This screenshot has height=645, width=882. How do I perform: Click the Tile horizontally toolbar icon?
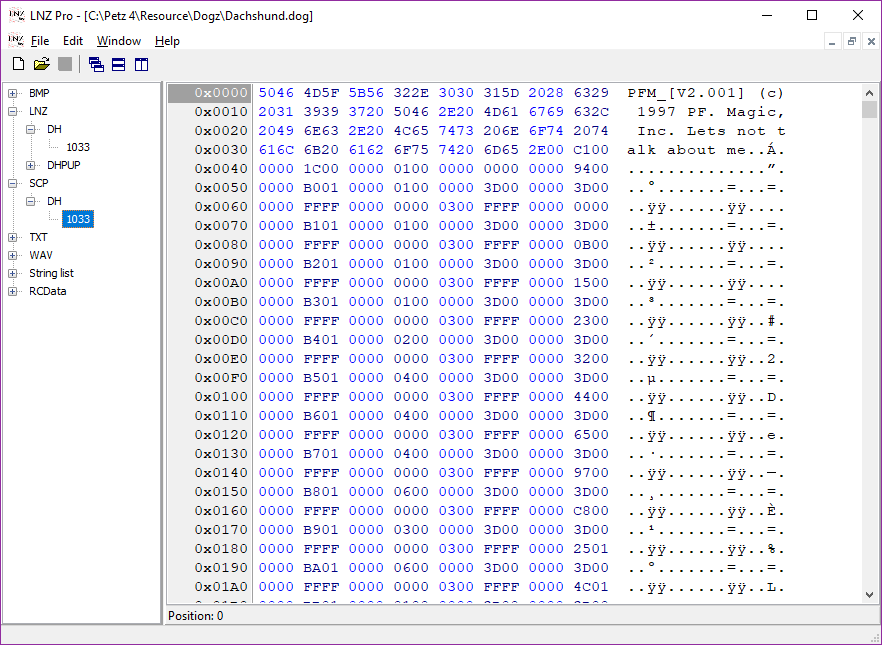click(119, 65)
